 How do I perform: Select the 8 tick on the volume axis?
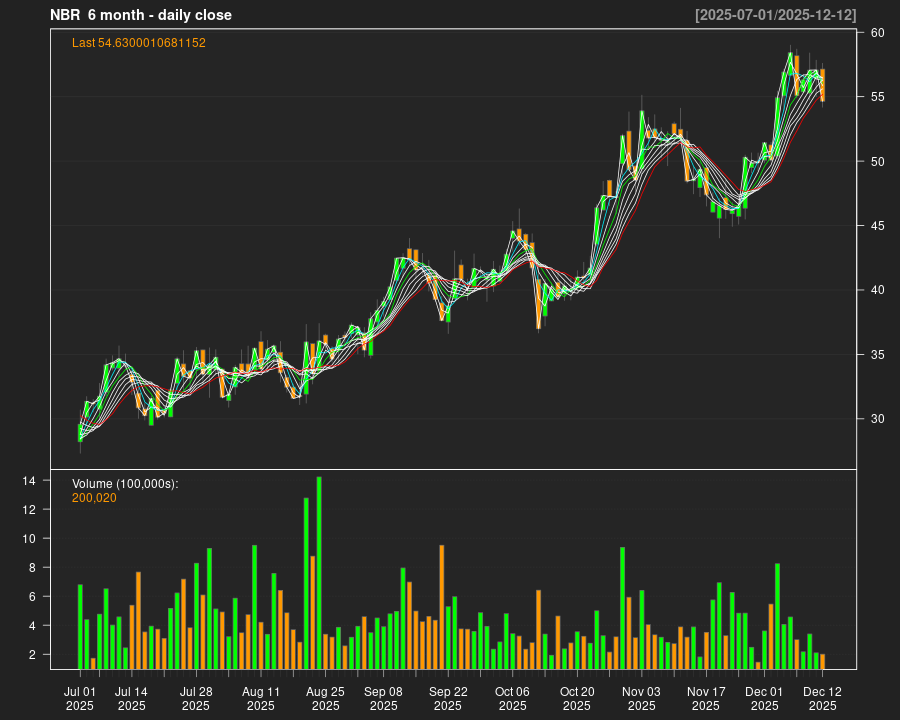click(x=32, y=568)
